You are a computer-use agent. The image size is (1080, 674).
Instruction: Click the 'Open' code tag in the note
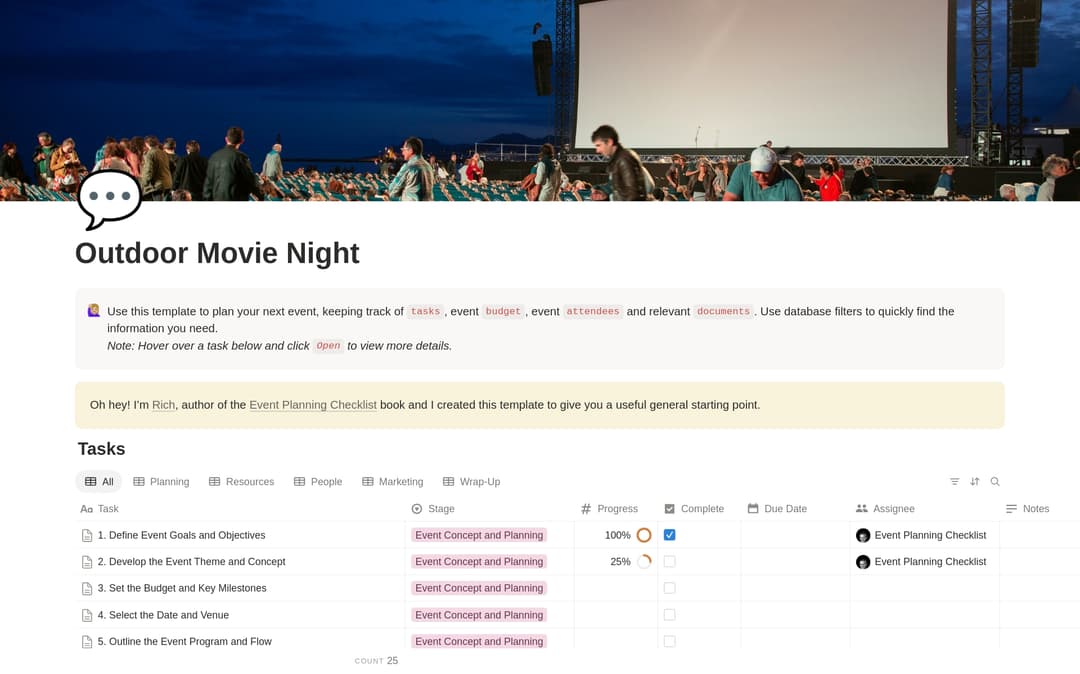(x=328, y=346)
